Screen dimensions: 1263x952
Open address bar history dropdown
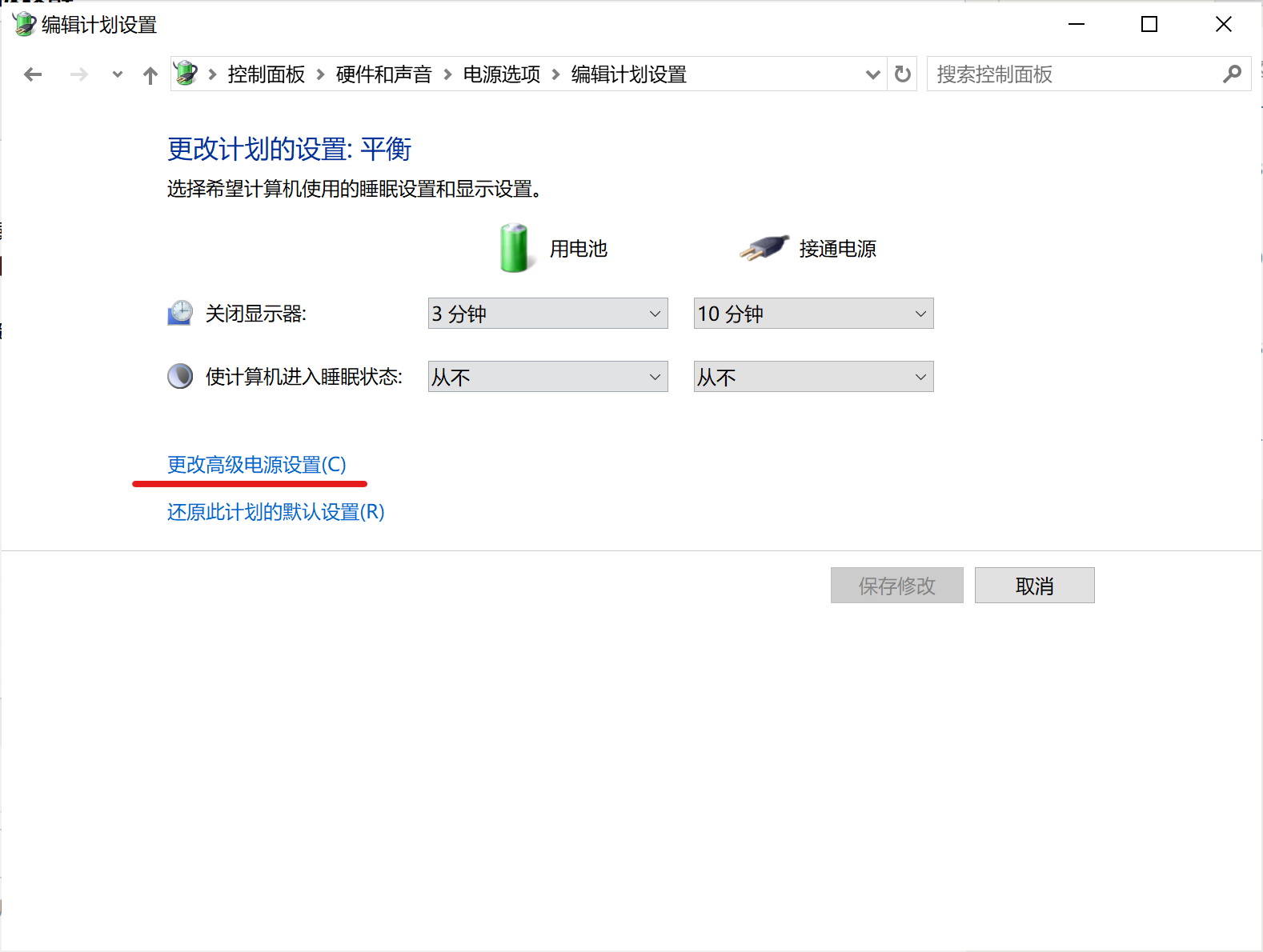873,74
